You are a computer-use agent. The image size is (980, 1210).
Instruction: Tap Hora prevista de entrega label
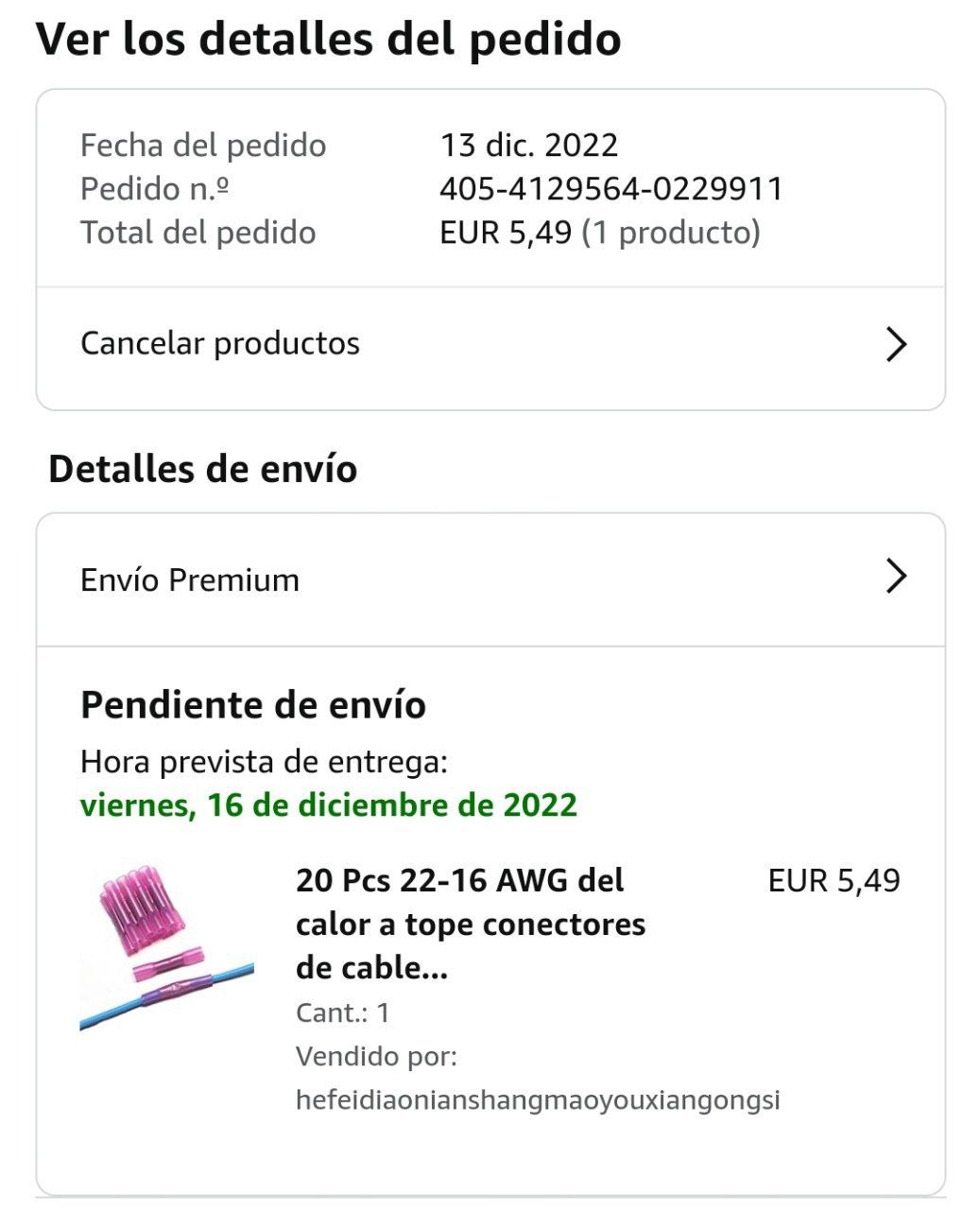click(x=264, y=762)
